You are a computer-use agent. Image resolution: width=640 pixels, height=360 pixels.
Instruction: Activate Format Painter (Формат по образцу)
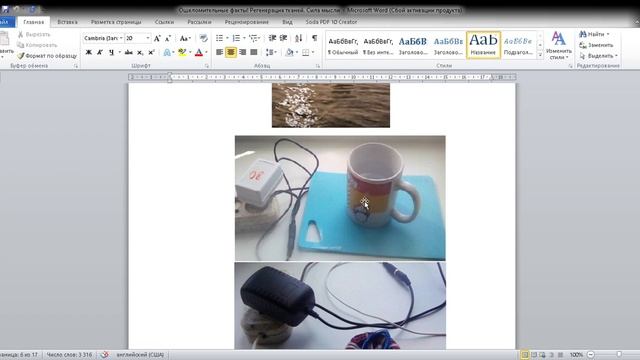pos(47,56)
